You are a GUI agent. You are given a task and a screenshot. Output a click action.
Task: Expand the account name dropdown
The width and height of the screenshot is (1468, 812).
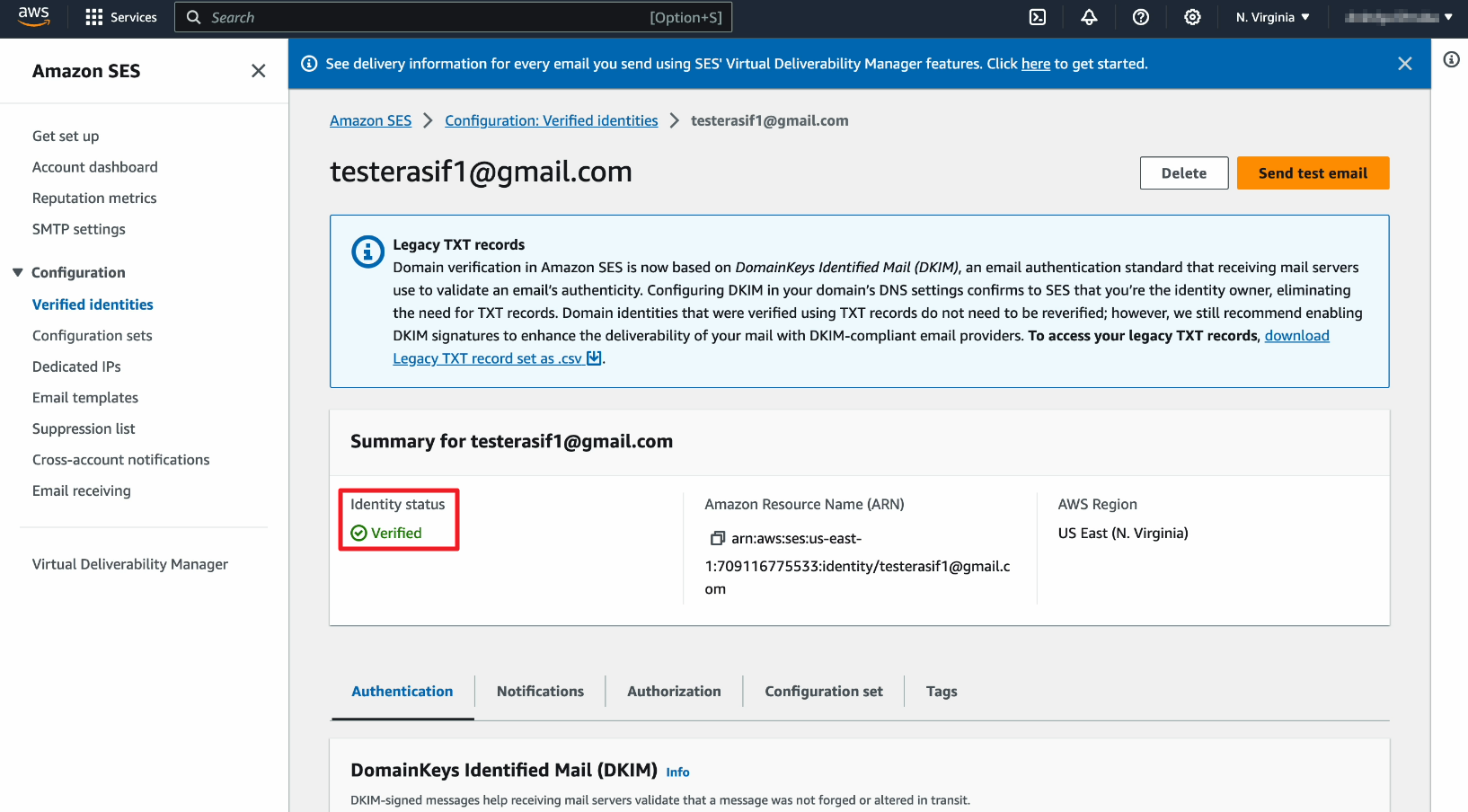[1399, 17]
